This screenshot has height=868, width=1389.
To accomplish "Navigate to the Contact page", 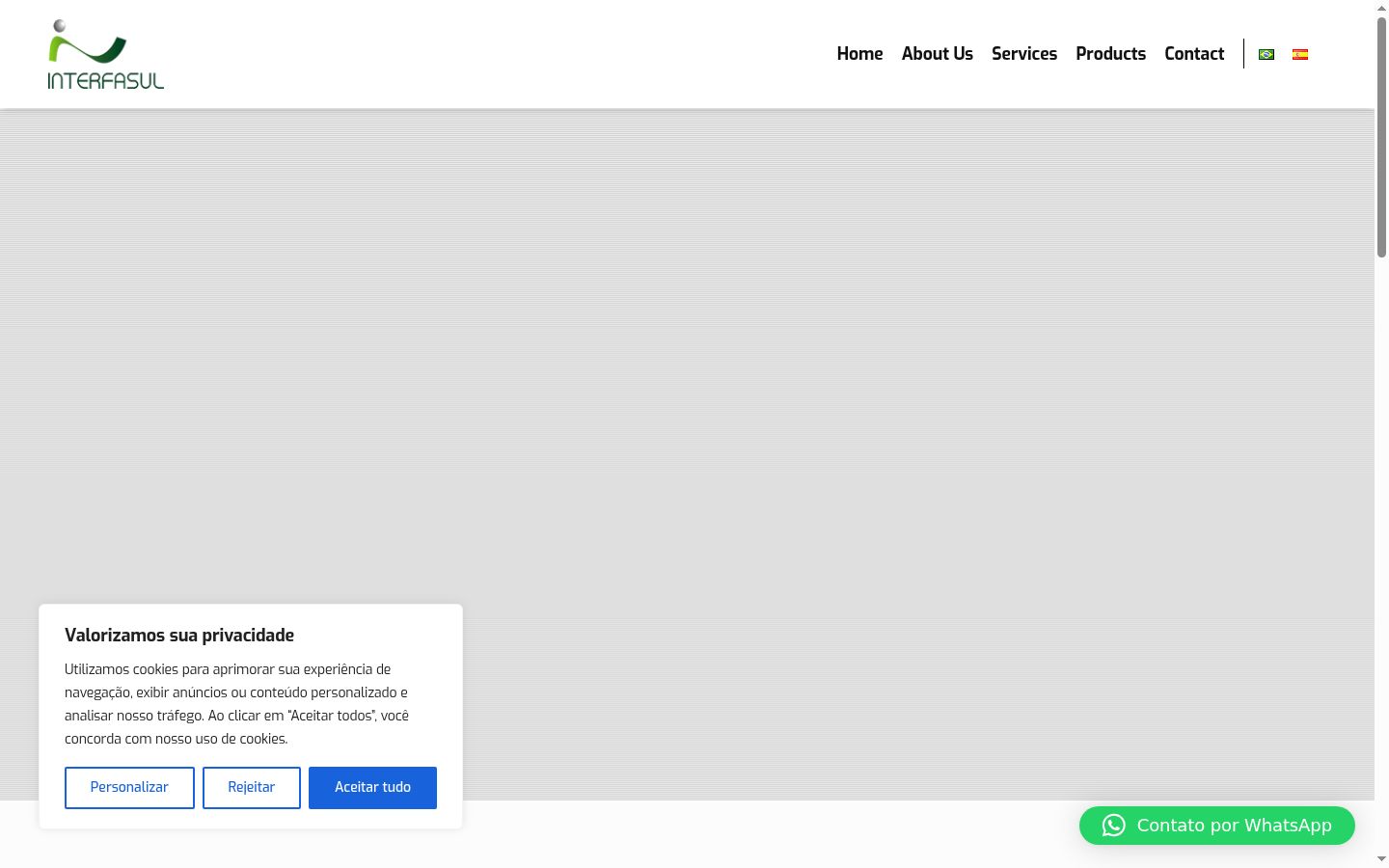I will tap(1194, 54).
